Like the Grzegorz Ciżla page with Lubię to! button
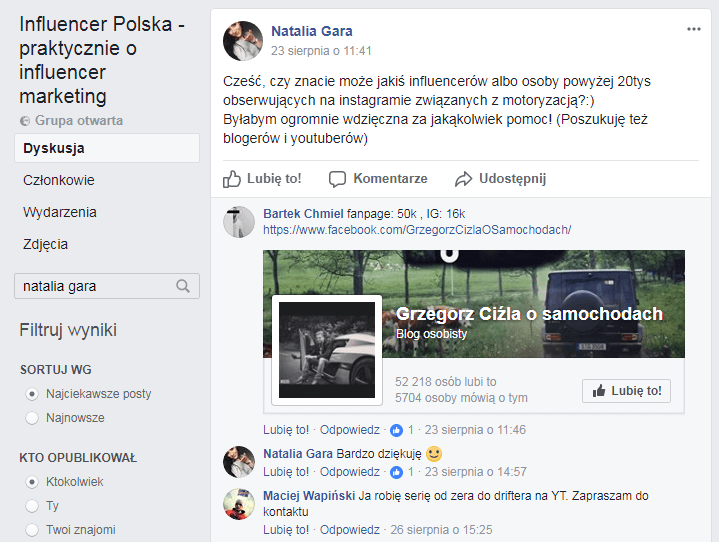The height and width of the screenshot is (542, 719). coord(626,391)
